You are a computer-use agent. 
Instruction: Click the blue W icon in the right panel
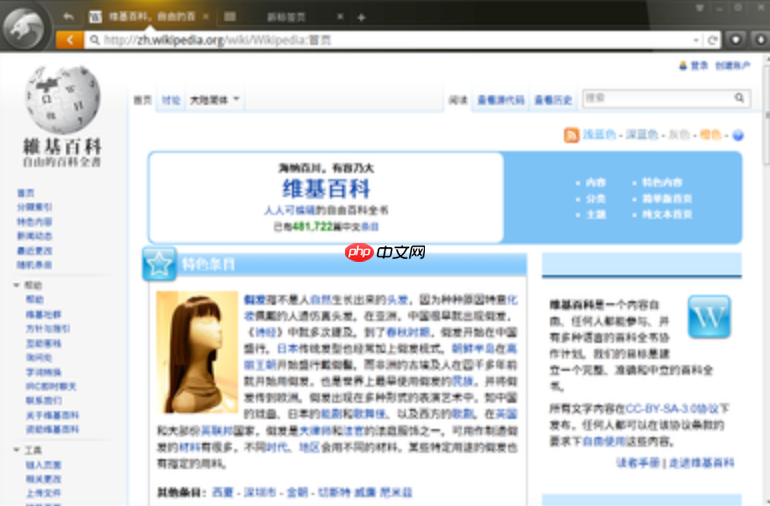(709, 316)
